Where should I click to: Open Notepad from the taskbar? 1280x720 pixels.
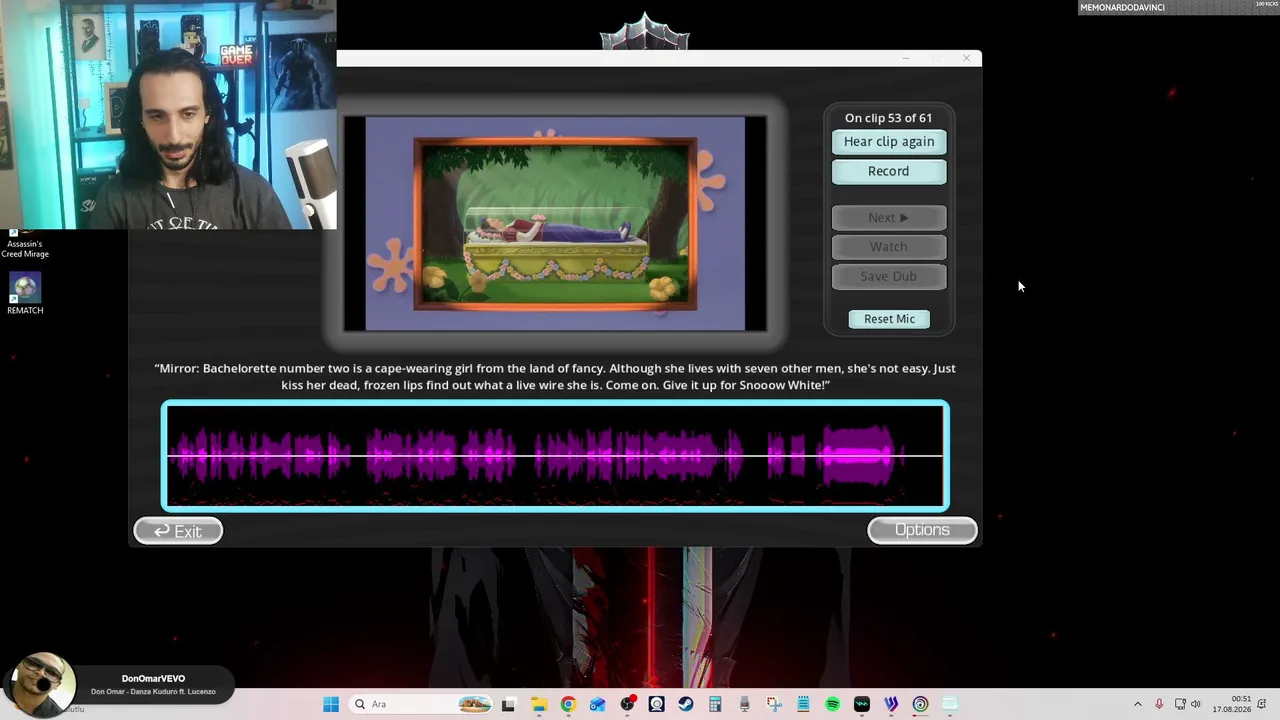tap(803, 704)
